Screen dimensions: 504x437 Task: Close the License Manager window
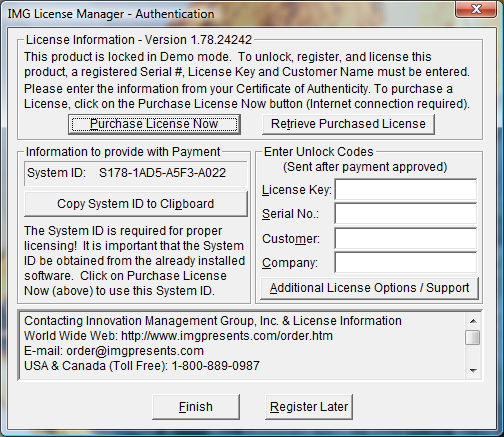click(476, 9)
